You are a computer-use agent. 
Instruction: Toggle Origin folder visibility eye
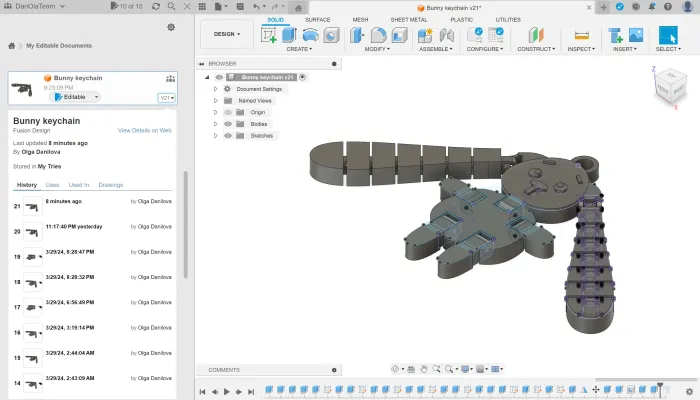coord(227,112)
